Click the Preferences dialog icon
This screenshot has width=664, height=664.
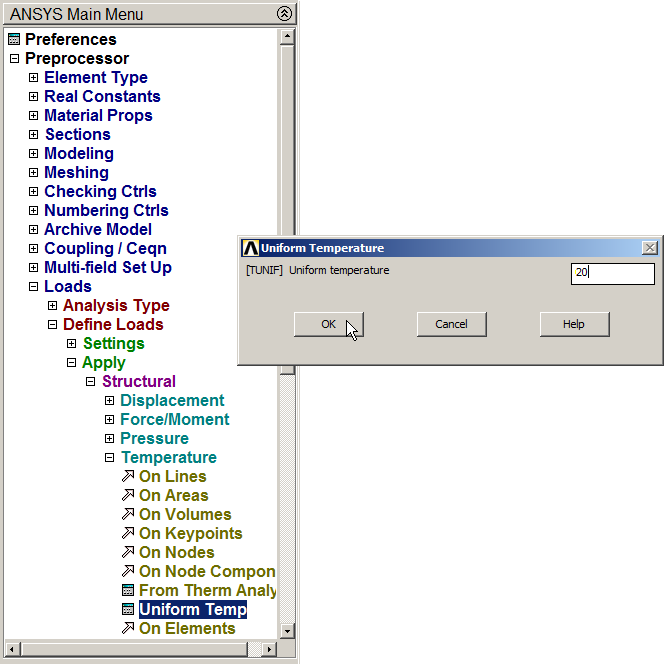click(14, 40)
